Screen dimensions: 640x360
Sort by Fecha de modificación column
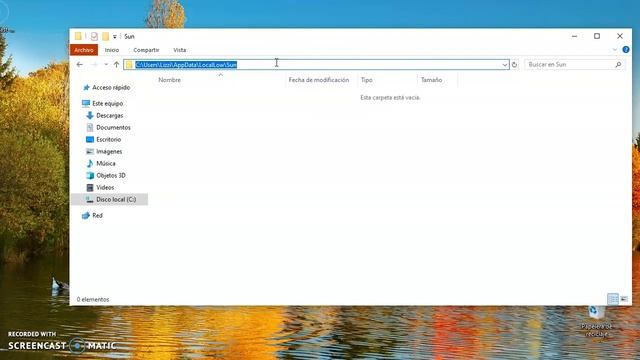coord(319,80)
